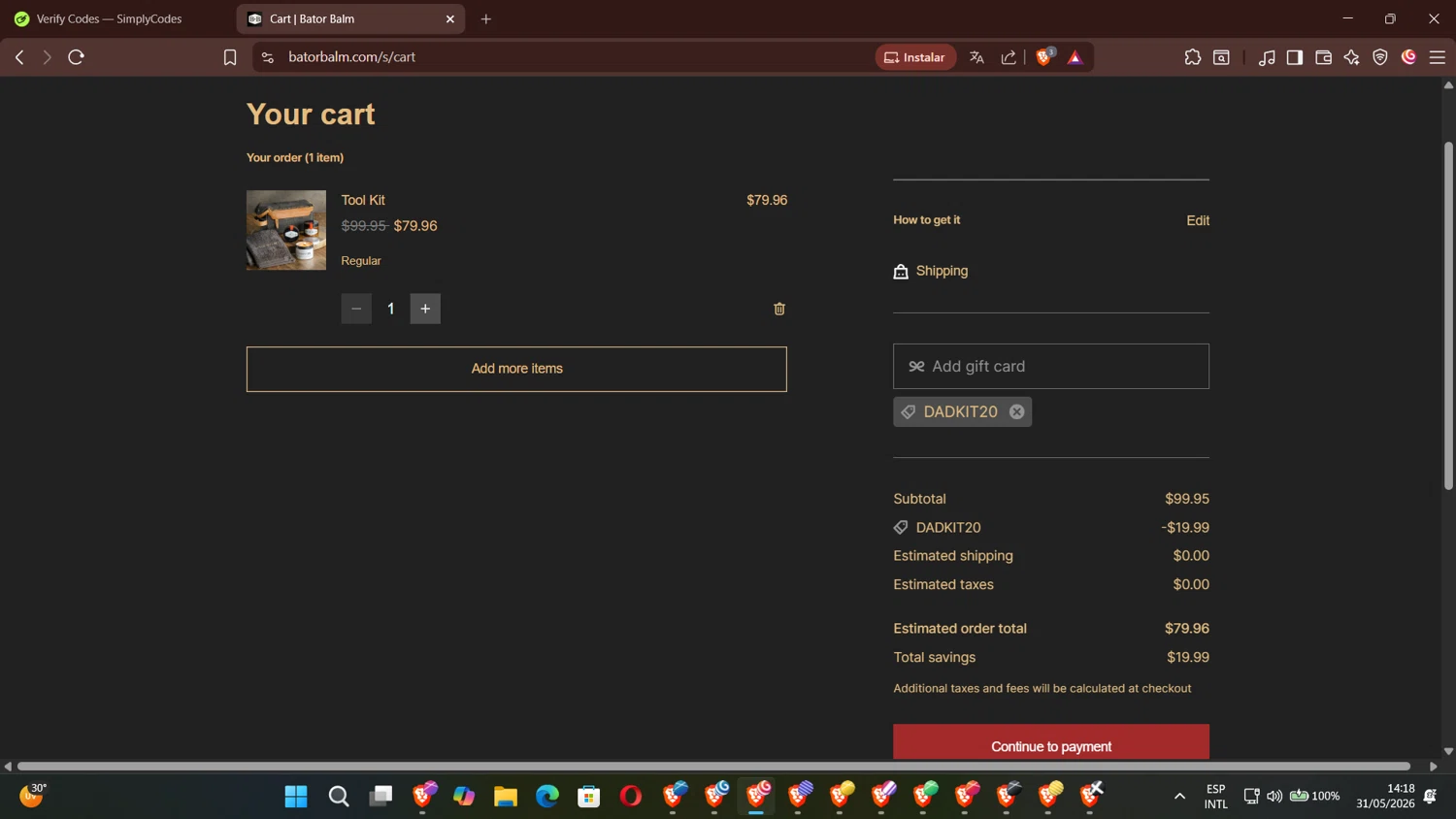Open a new browser tab
This screenshot has height=819, width=1456.
pyautogui.click(x=486, y=18)
